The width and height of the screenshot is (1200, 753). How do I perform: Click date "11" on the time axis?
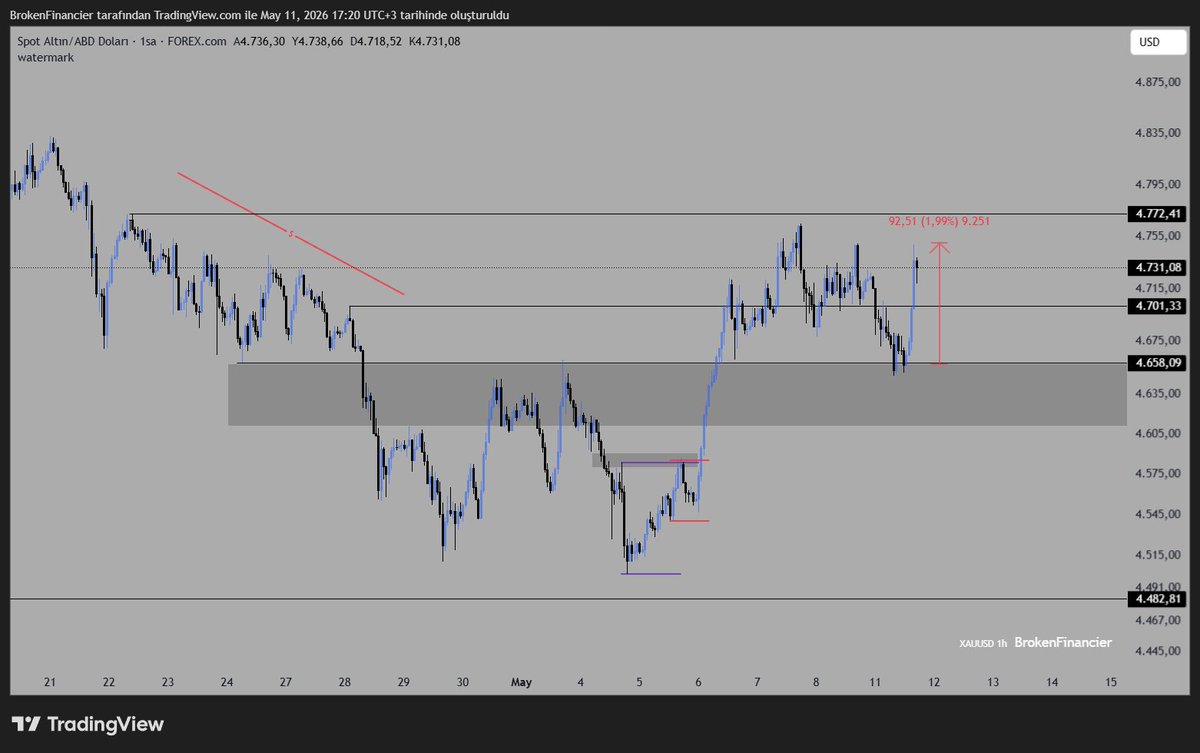pos(875,682)
